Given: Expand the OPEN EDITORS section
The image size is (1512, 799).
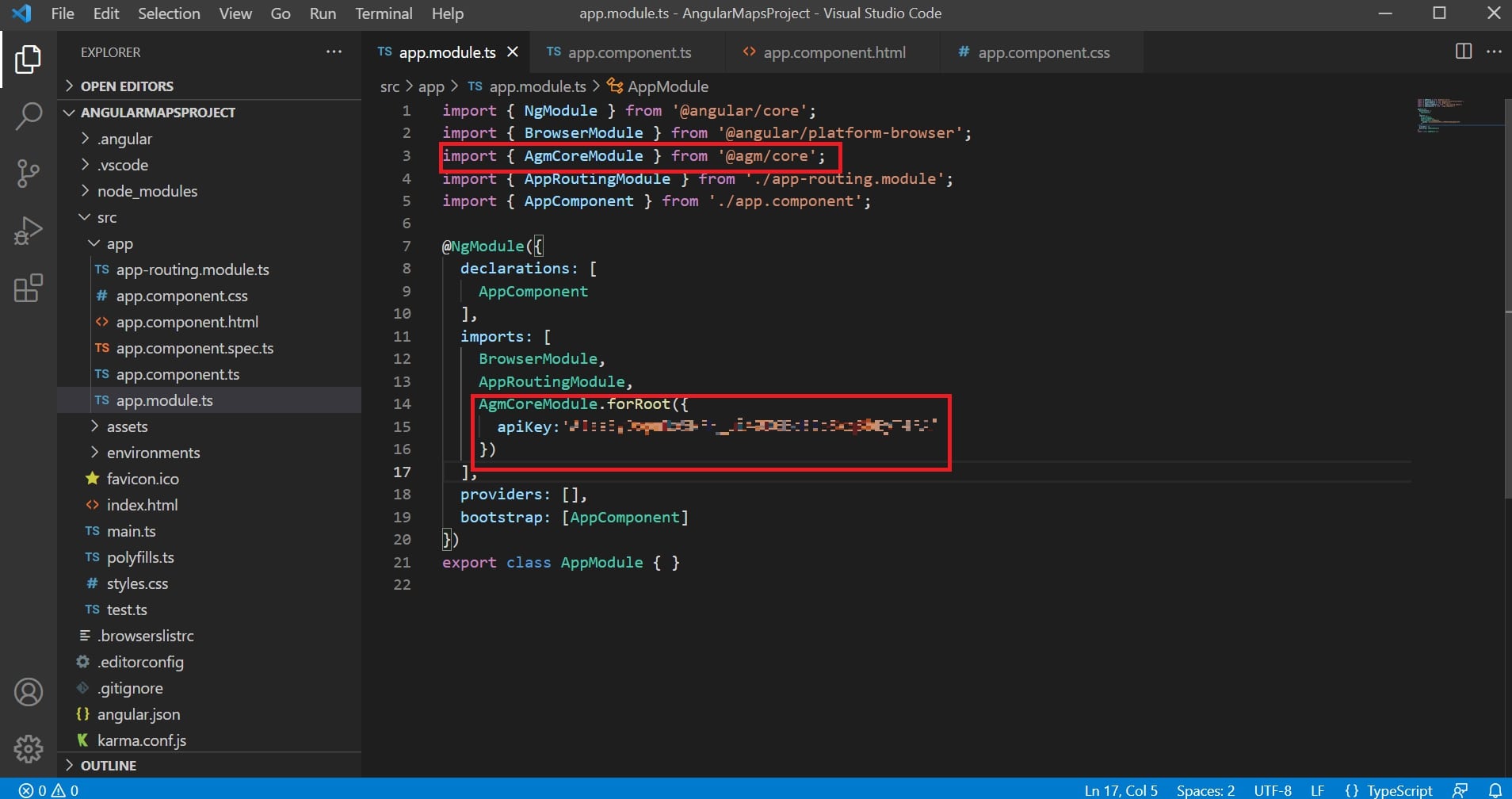Looking at the screenshot, I should tap(126, 86).
